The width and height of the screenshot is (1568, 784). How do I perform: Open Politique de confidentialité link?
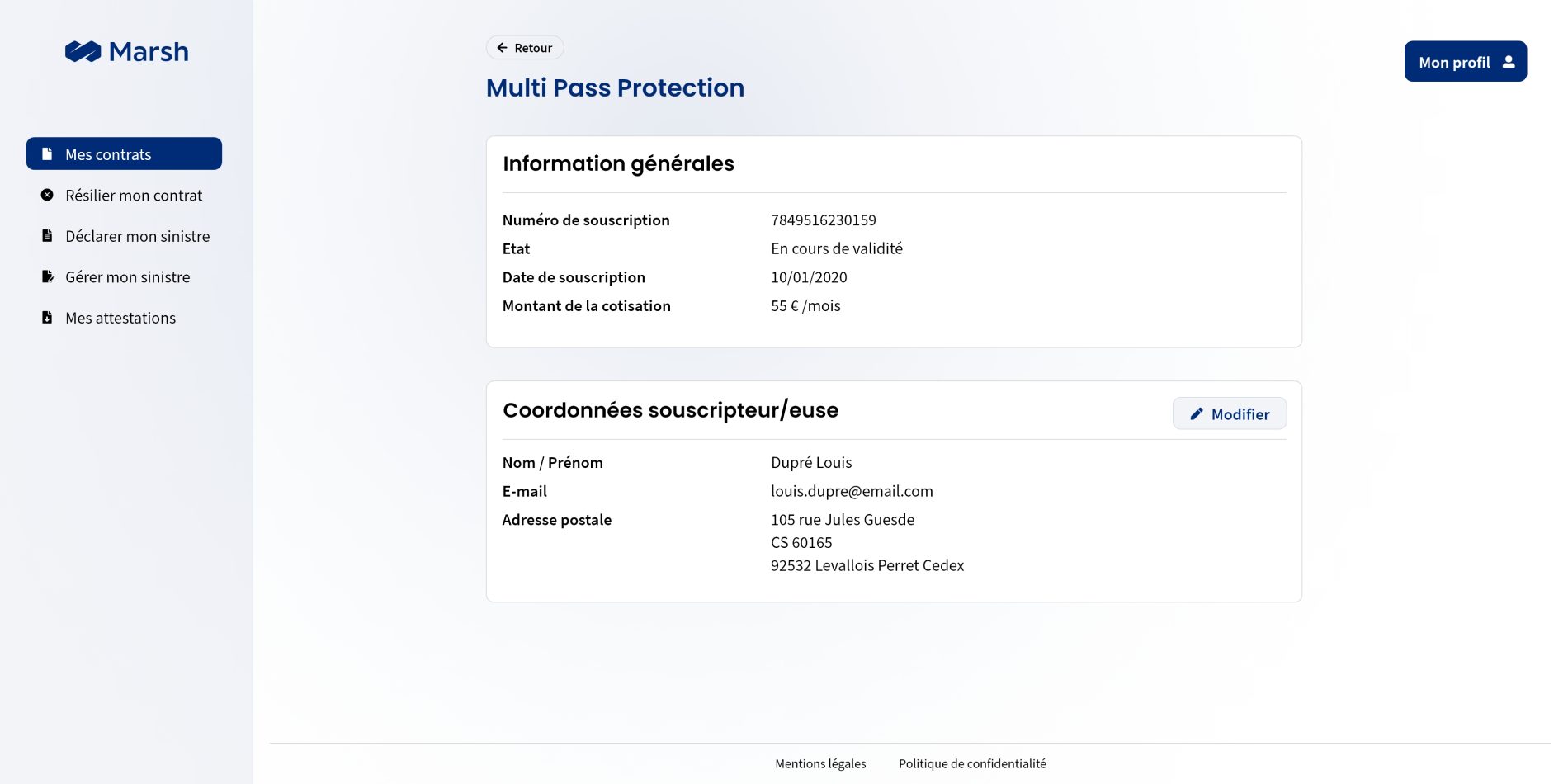click(x=972, y=764)
